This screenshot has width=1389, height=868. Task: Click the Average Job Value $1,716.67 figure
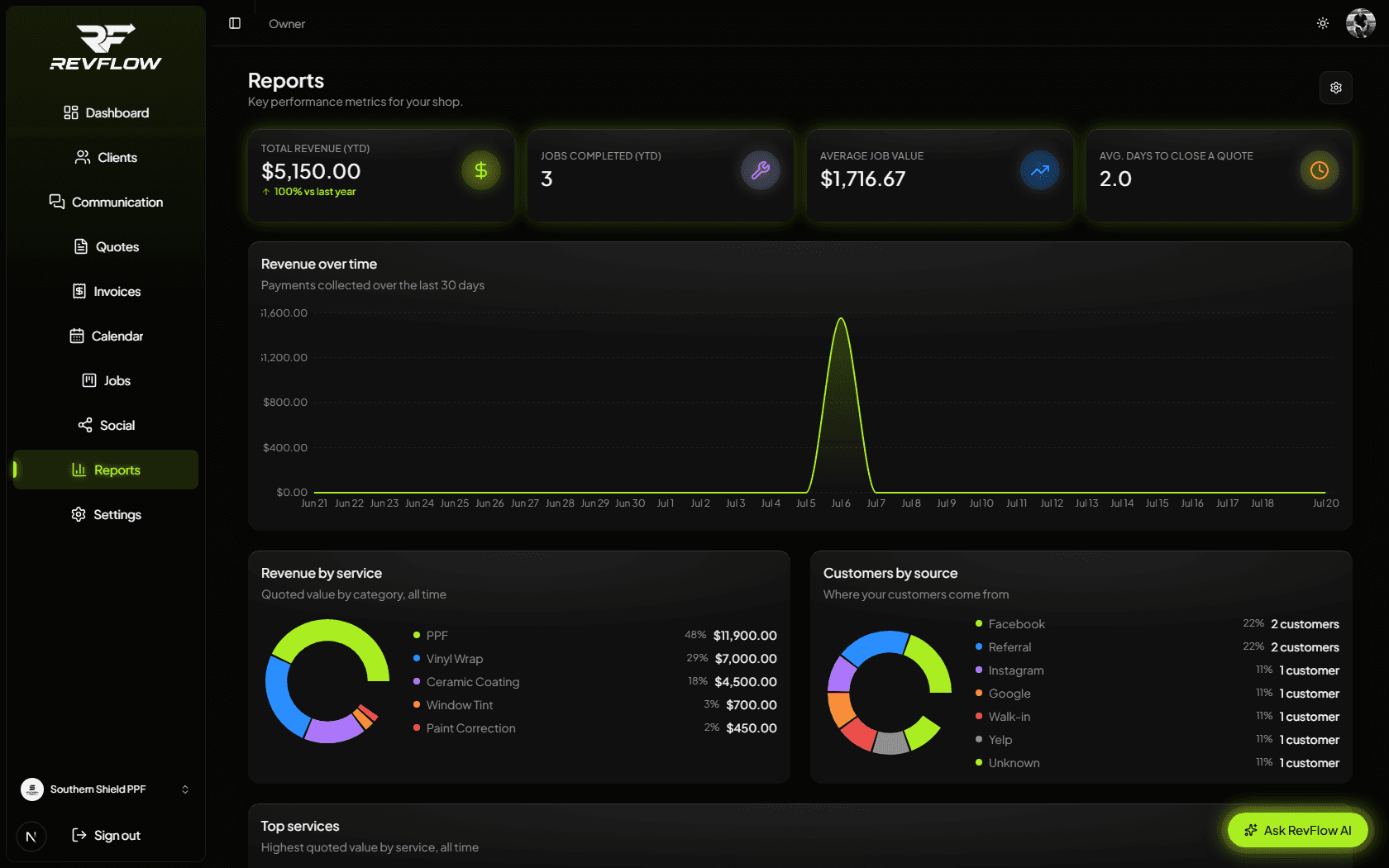[x=862, y=179]
